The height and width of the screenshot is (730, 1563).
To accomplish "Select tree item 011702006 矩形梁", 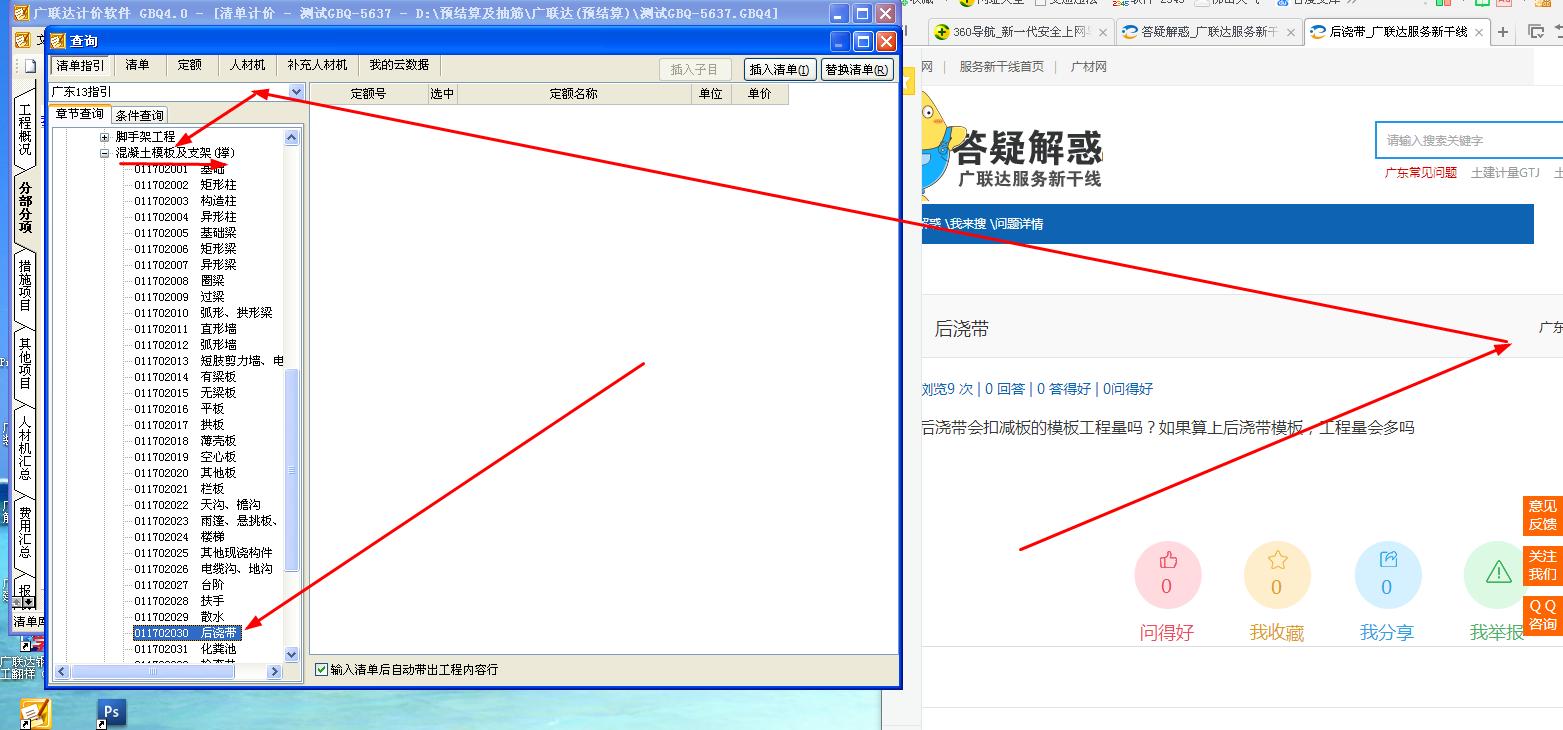I will point(185,249).
